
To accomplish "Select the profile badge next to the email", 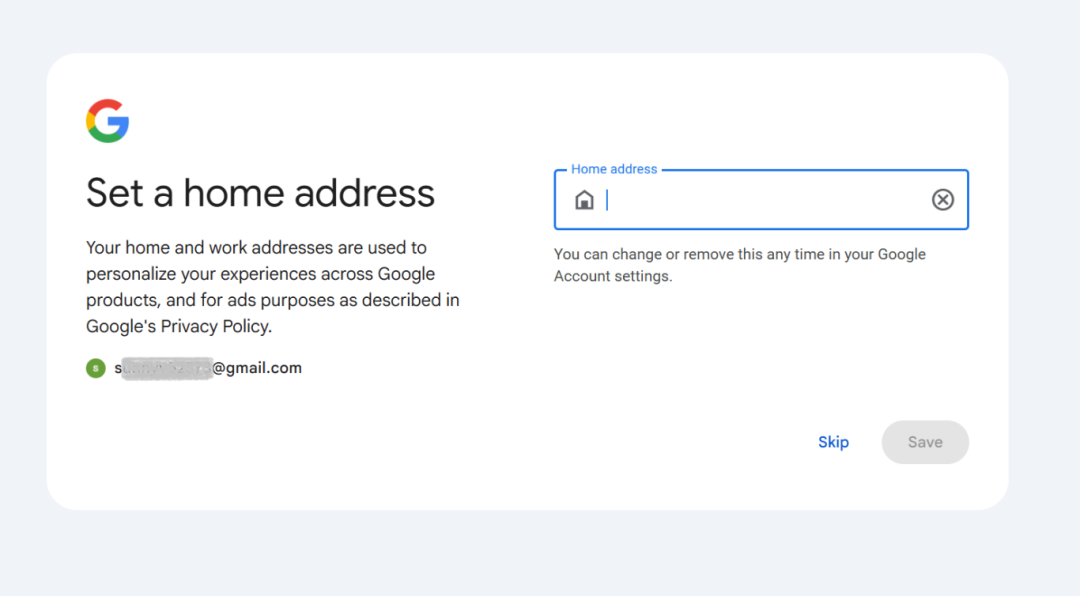I will [x=95, y=368].
